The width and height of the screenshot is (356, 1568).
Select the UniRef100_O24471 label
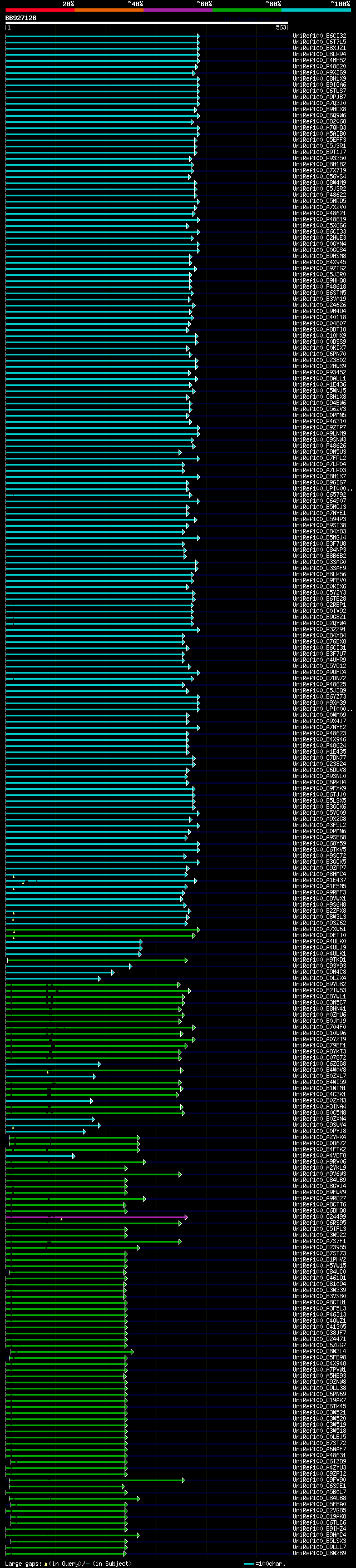pos(319,1338)
